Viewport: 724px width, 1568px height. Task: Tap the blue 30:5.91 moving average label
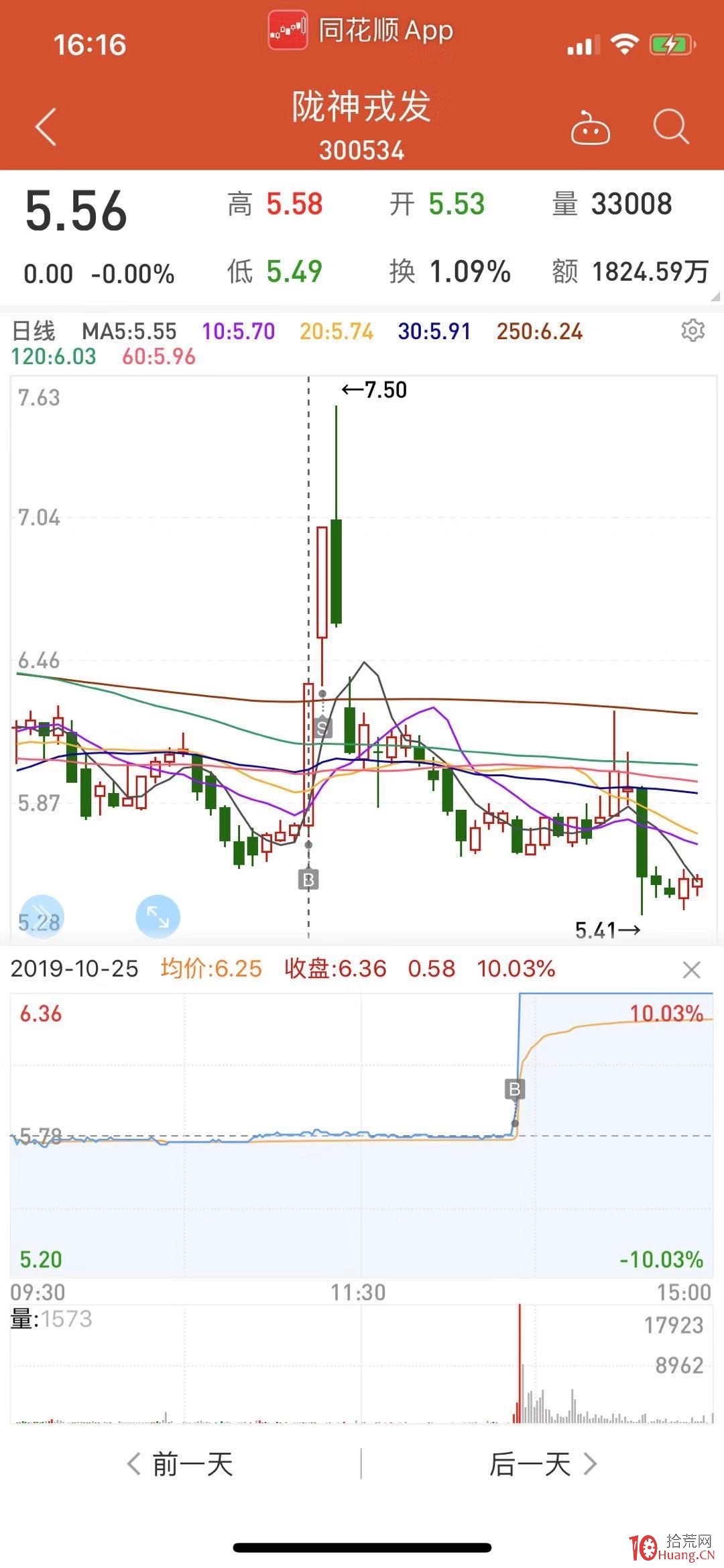click(x=434, y=331)
